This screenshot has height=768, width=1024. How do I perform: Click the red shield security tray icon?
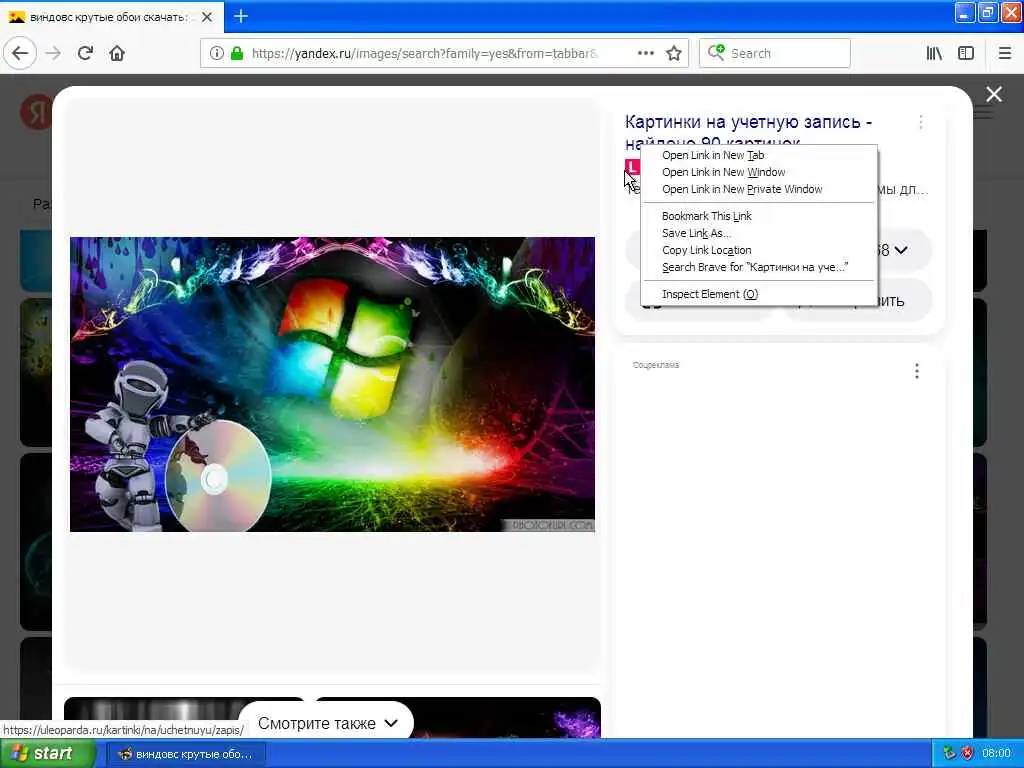[968, 754]
